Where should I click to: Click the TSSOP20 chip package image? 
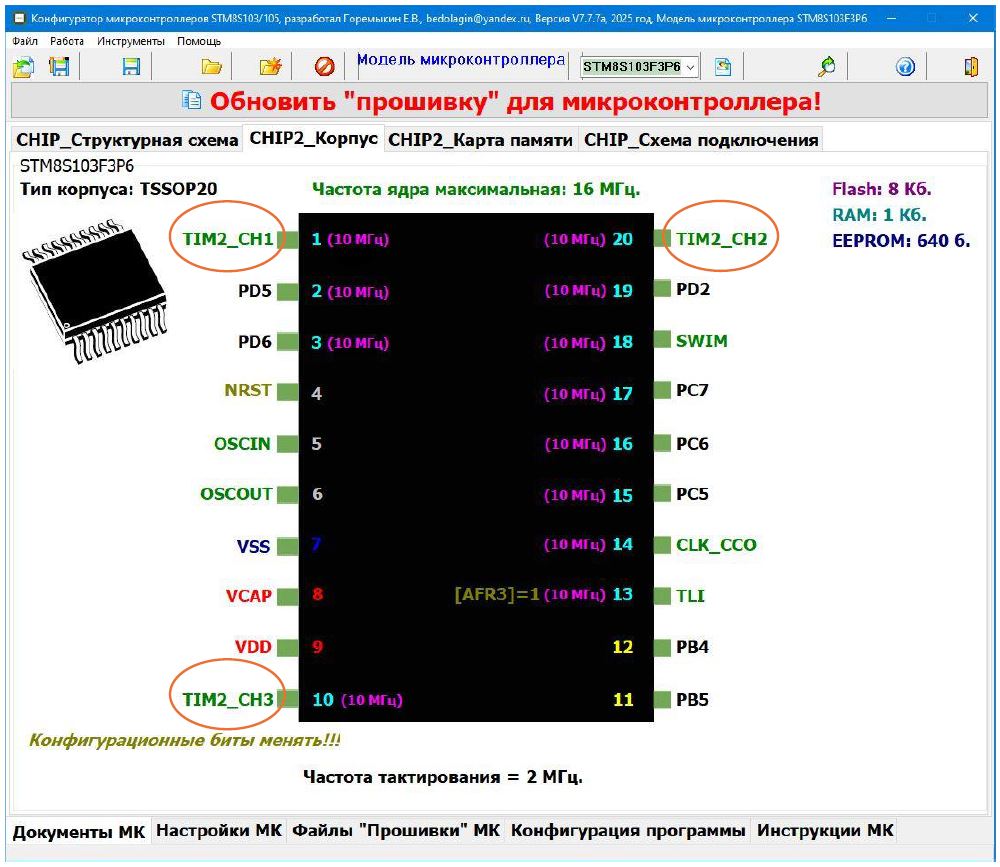(x=96, y=291)
